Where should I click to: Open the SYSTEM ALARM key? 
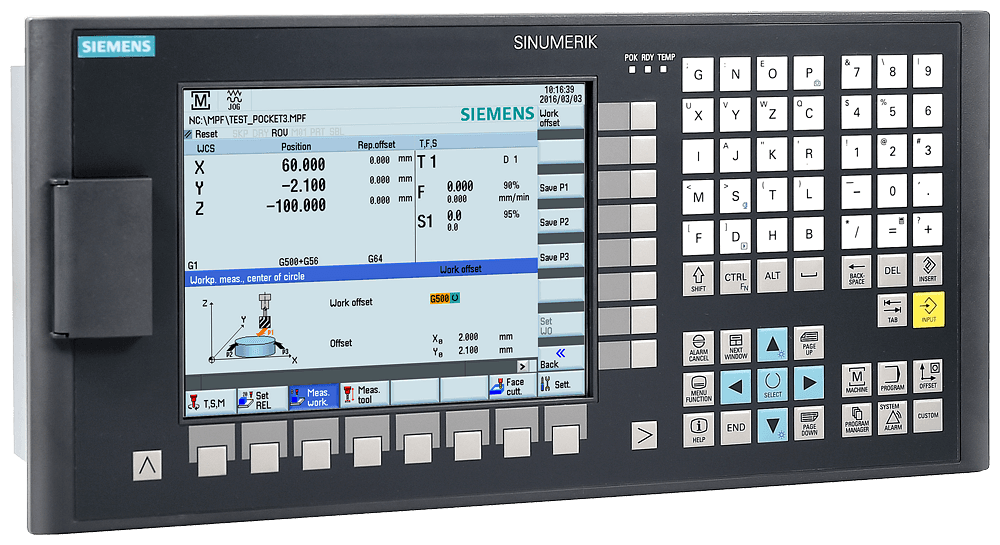tap(892, 418)
